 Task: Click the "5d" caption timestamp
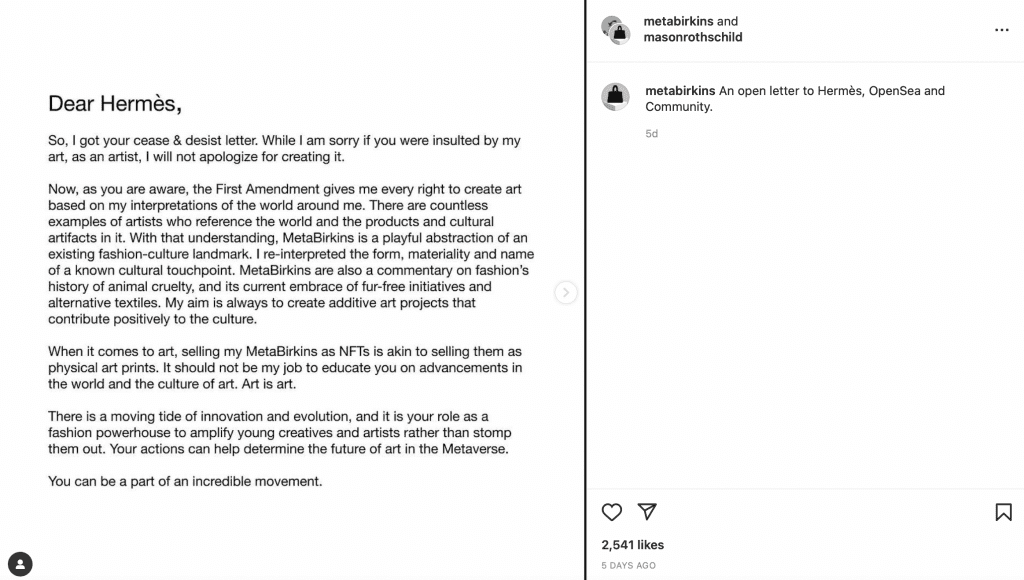pyautogui.click(x=652, y=133)
